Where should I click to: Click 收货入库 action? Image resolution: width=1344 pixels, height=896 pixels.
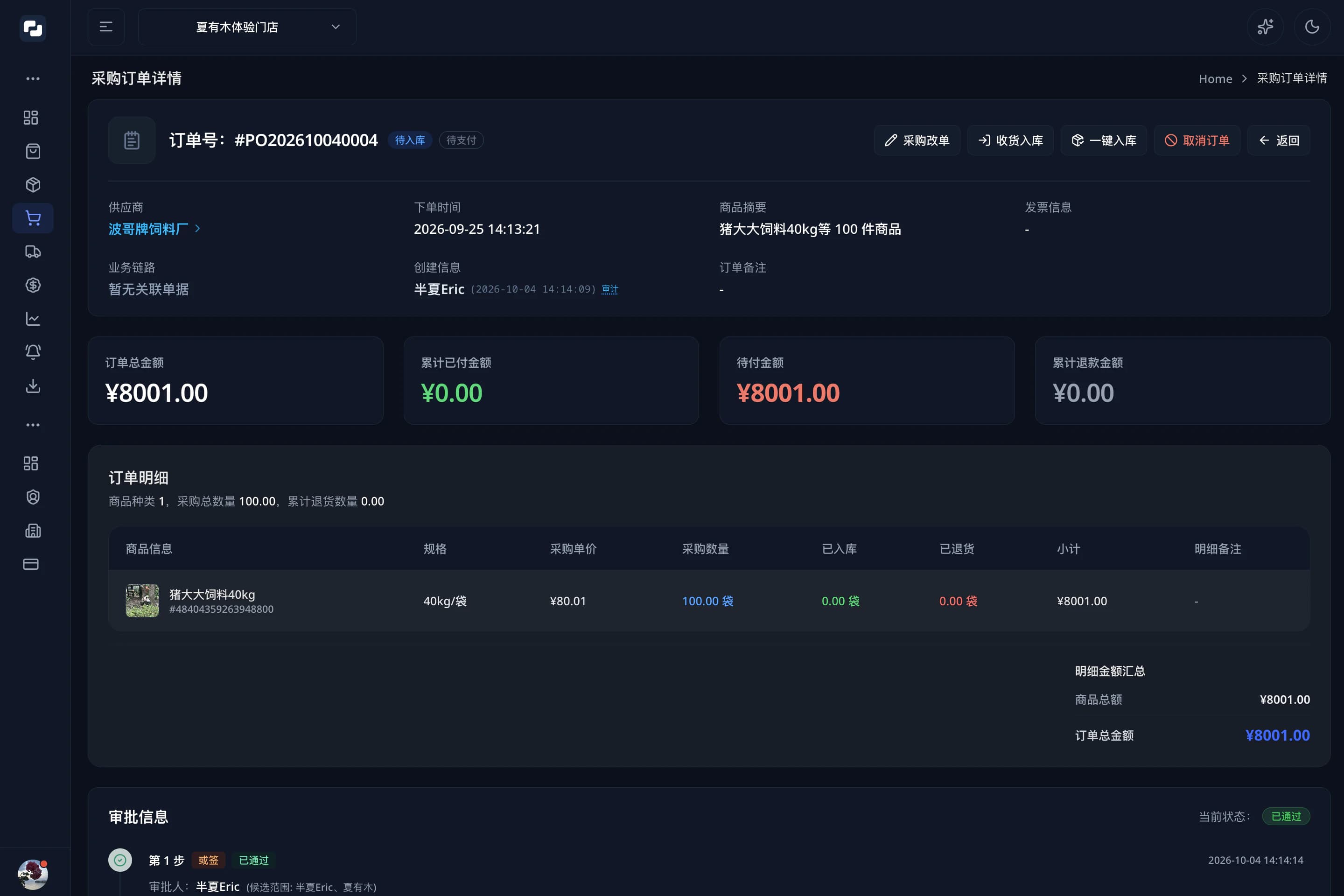(1010, 140)
